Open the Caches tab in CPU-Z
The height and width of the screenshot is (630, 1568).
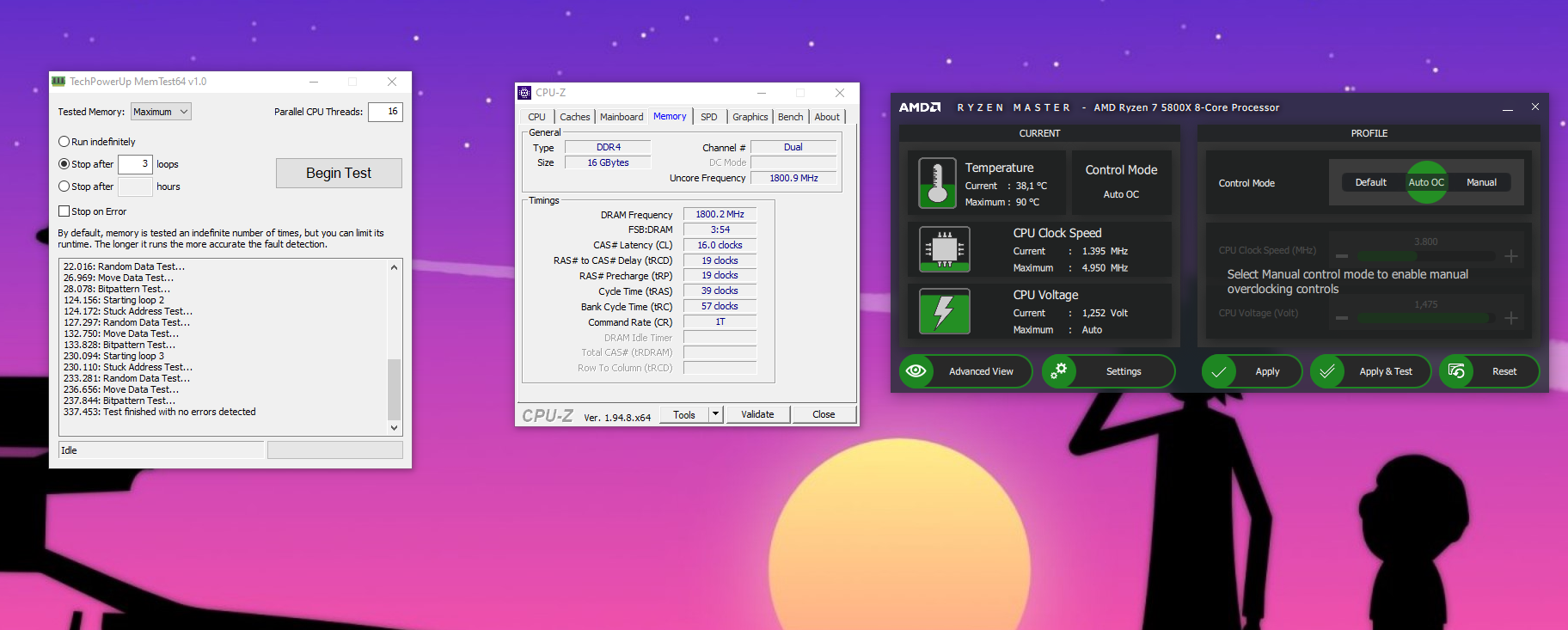pos(575,117)
